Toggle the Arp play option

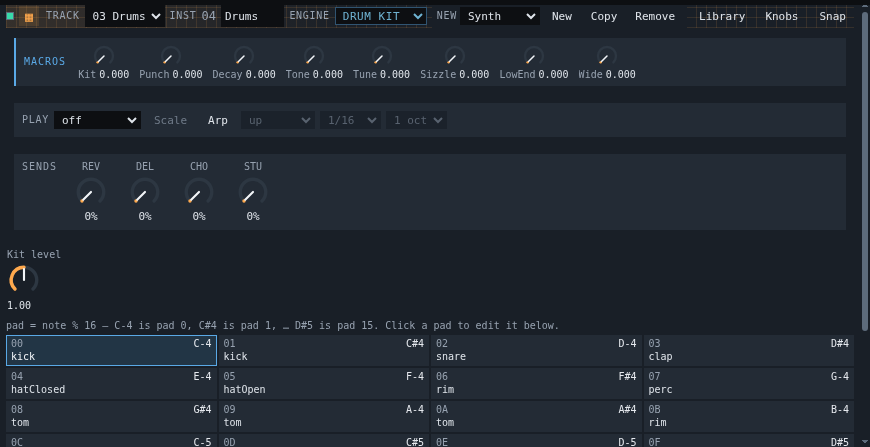coord(218,120)
